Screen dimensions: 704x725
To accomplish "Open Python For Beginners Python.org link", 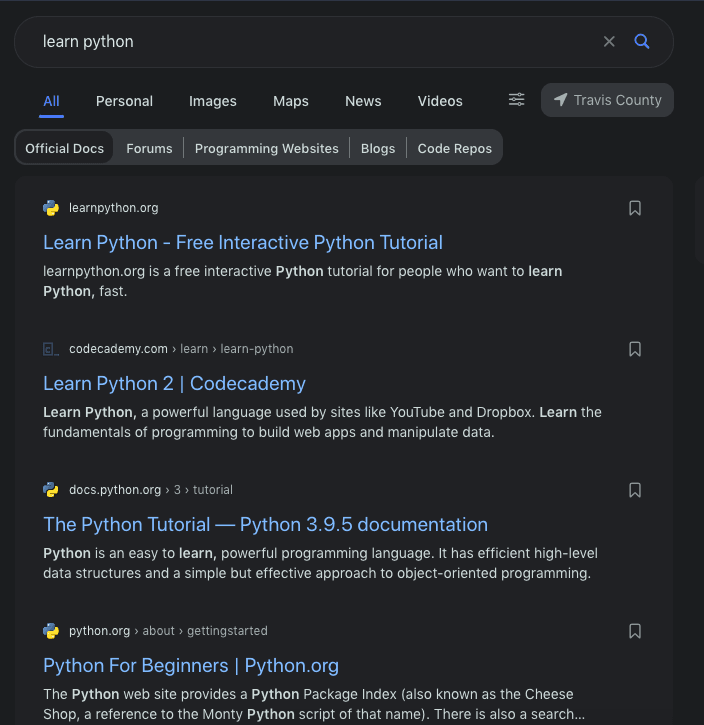I will point(191,666).
